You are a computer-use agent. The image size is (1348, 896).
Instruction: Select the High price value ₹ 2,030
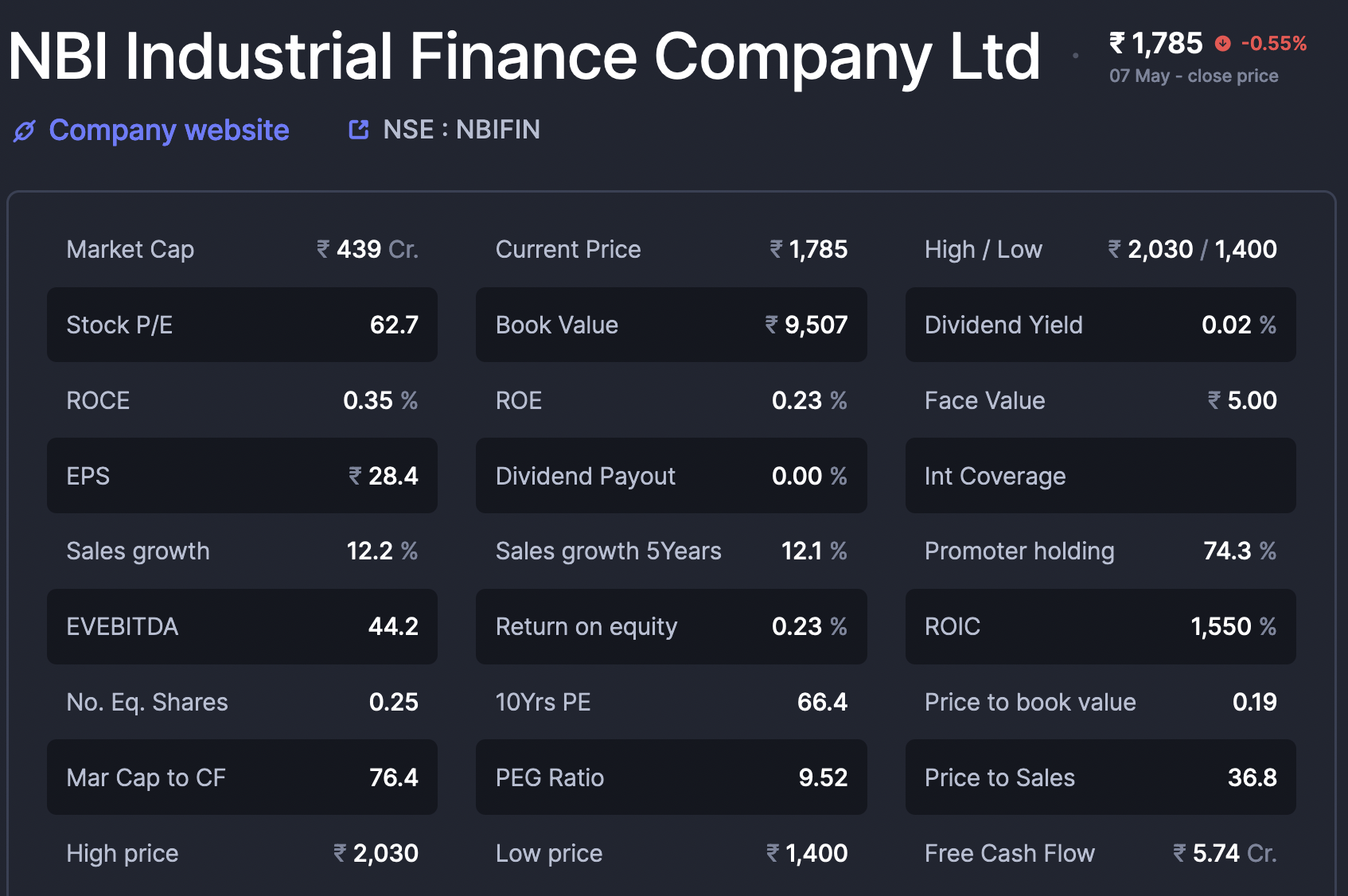coord(376,853)
